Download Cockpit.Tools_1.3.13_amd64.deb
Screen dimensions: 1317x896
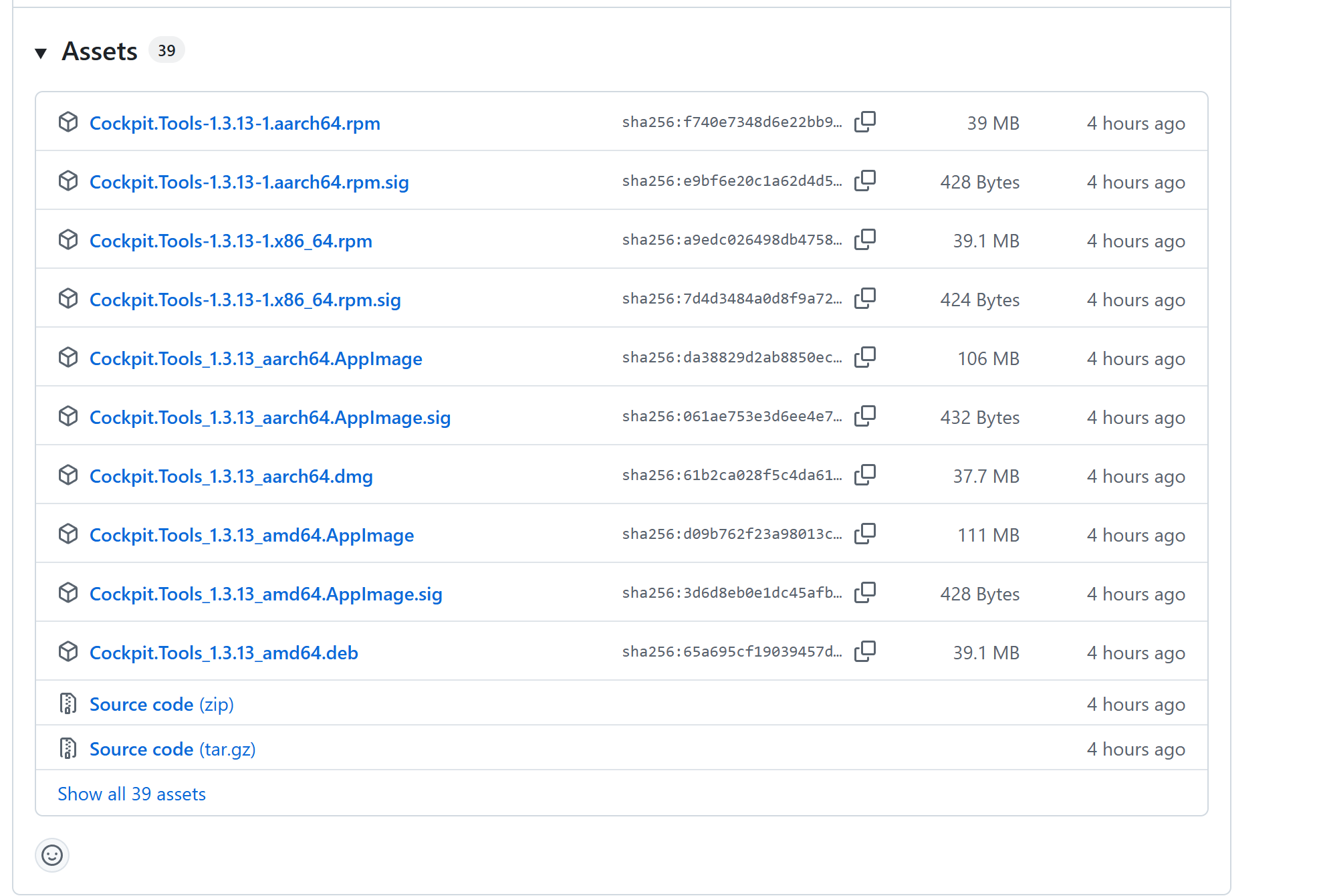pyautogui.click(x=224, y=653)
